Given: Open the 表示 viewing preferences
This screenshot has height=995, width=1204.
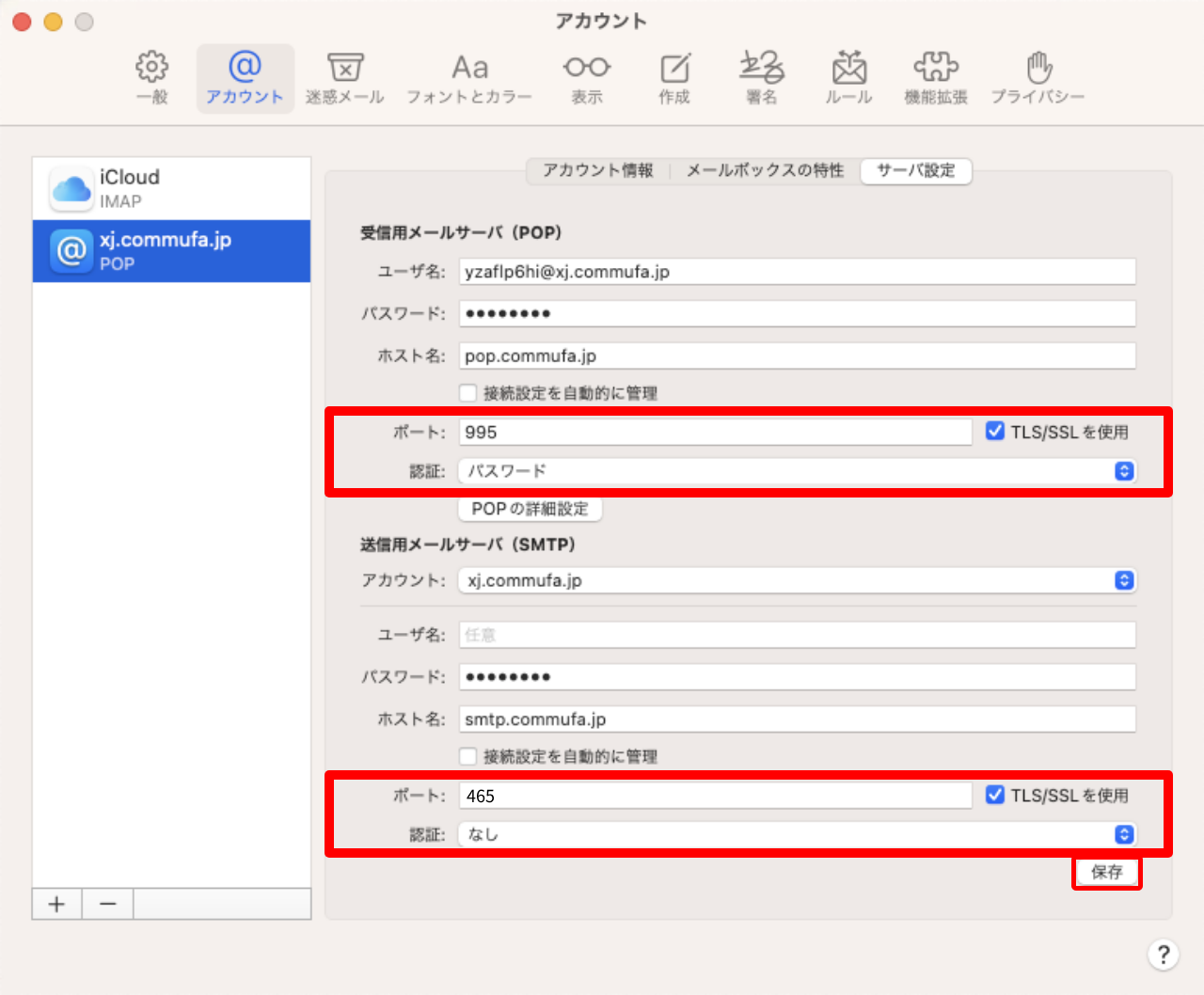Looking at the screenshot, I should [587, 78].
